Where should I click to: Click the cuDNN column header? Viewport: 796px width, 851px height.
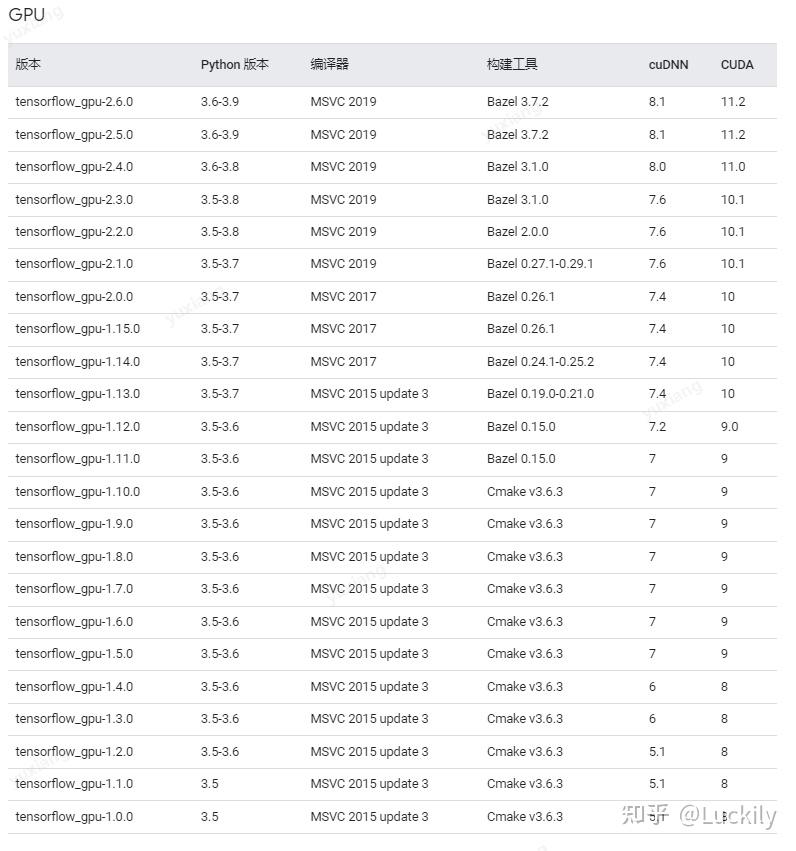(668, 65)
